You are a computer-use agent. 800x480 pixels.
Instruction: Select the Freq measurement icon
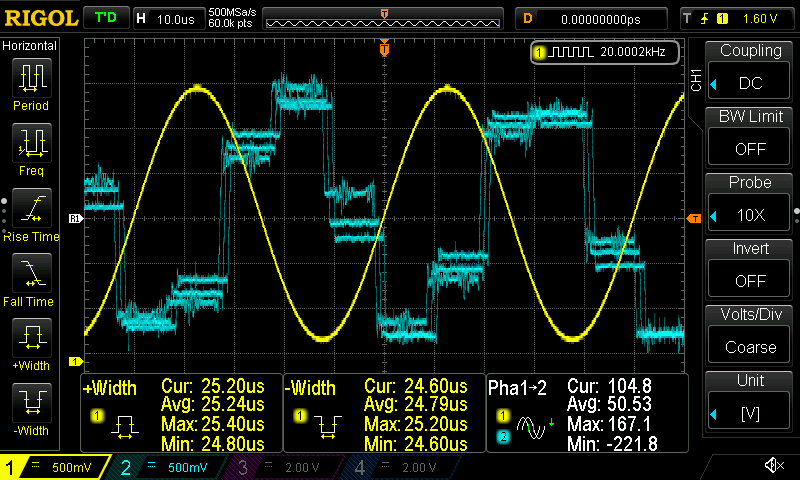pyautogui.click(x=31, y=143)
